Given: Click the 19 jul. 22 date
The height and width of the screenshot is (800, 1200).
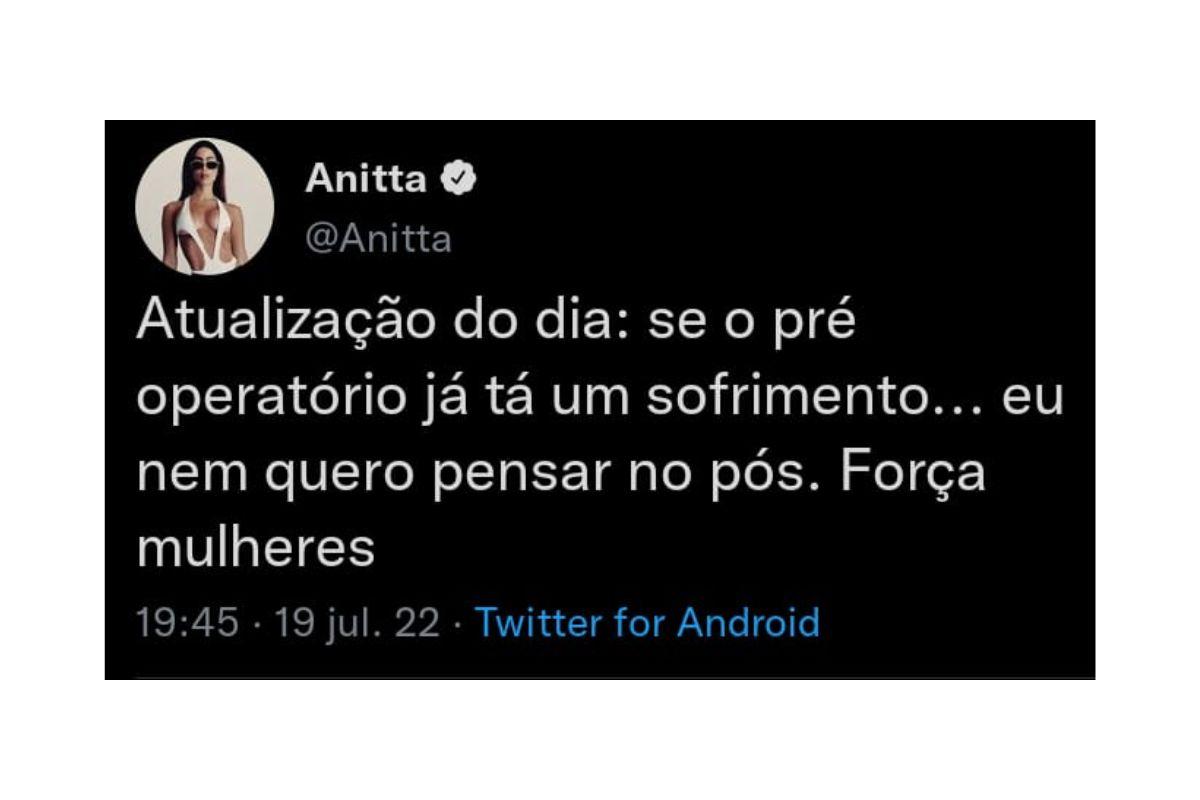Looking at the screenshot, I should (x=357, y=623).
